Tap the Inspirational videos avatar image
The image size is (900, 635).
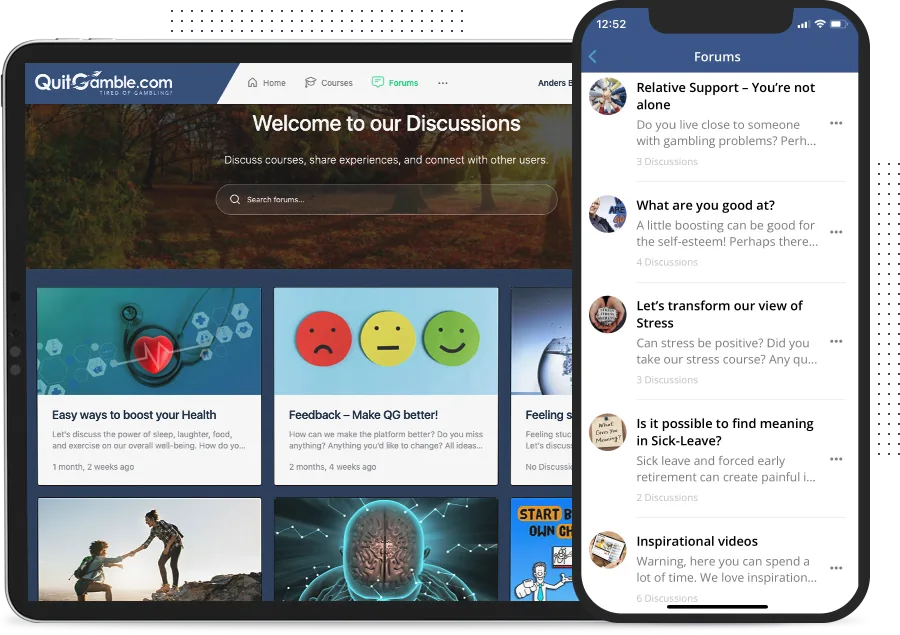click(x=607, y=550)
